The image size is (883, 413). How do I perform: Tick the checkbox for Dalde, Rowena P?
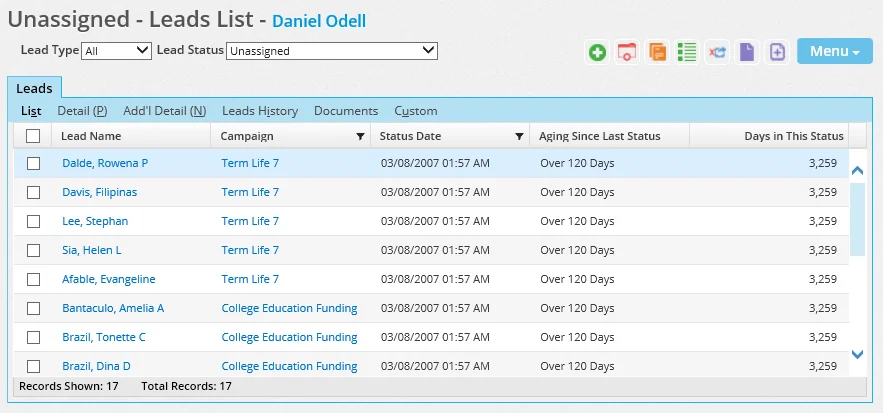pos(33,163)
